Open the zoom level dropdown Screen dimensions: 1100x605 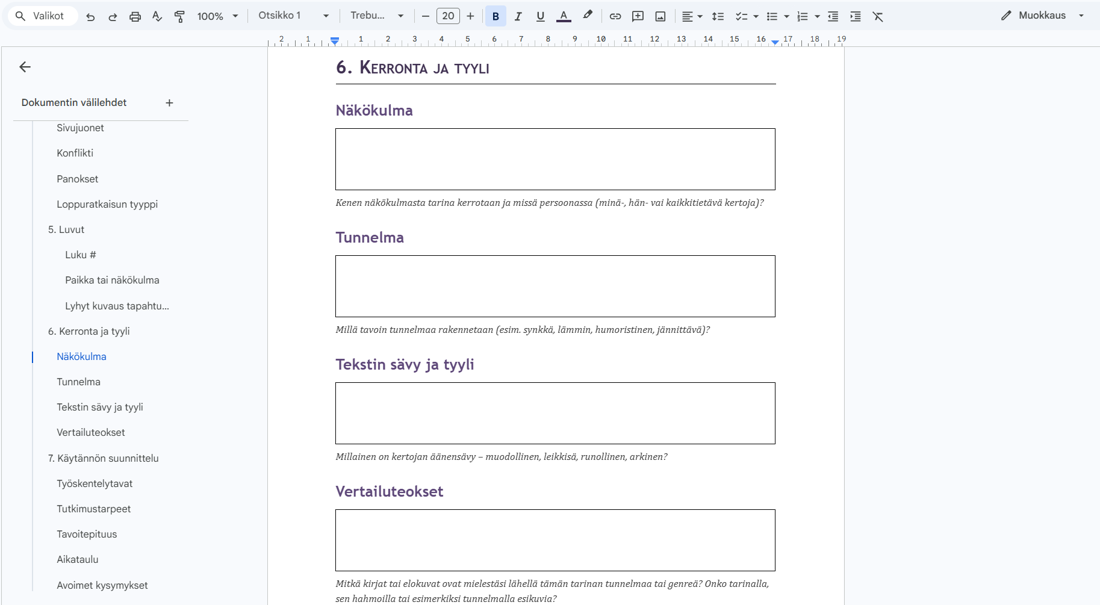point(217,16)
